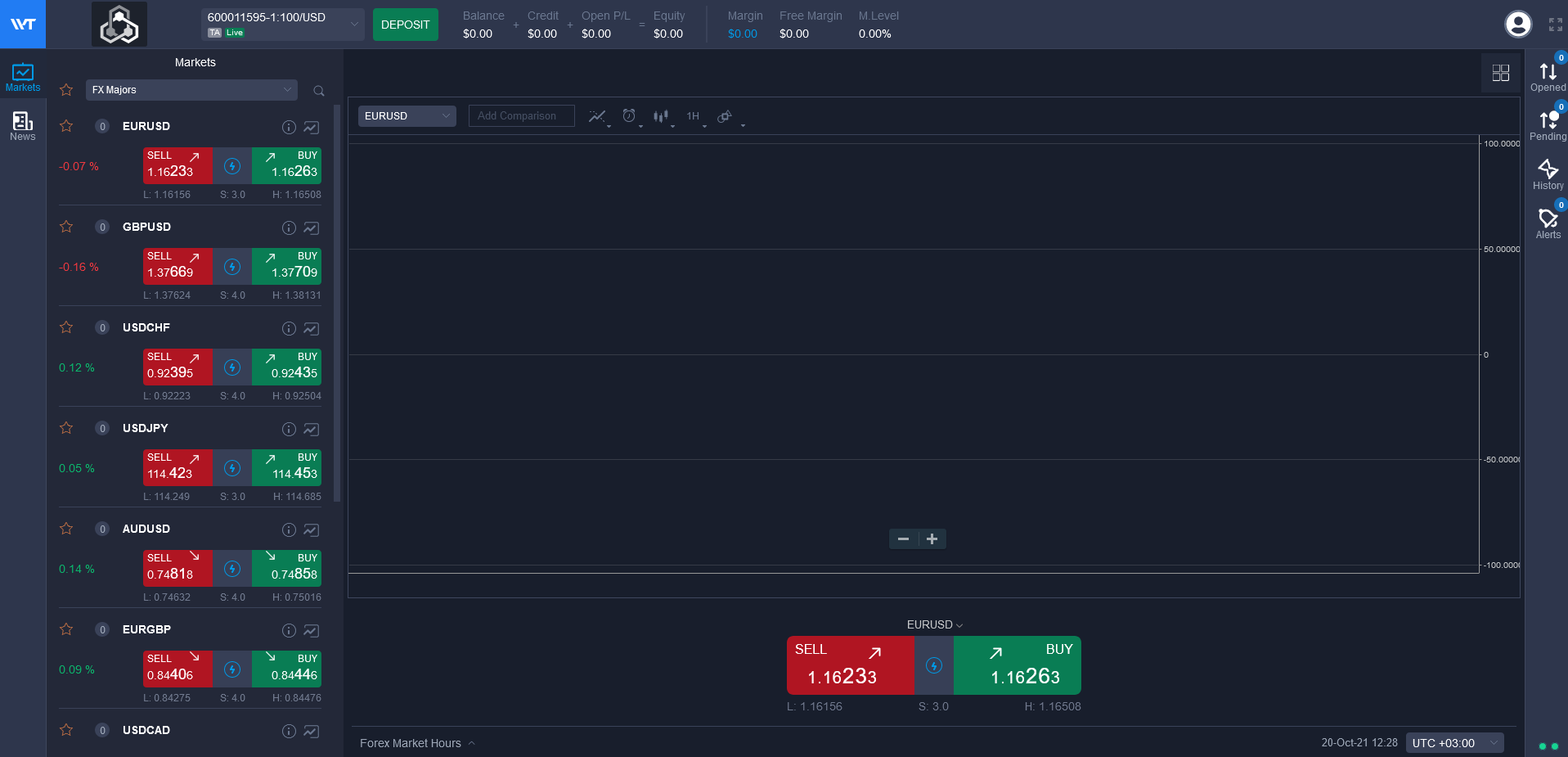Click the WT logo in the corner
The height and width of the screenshot is (757, 1568).
pyautogui.click(x=23, y=24)
